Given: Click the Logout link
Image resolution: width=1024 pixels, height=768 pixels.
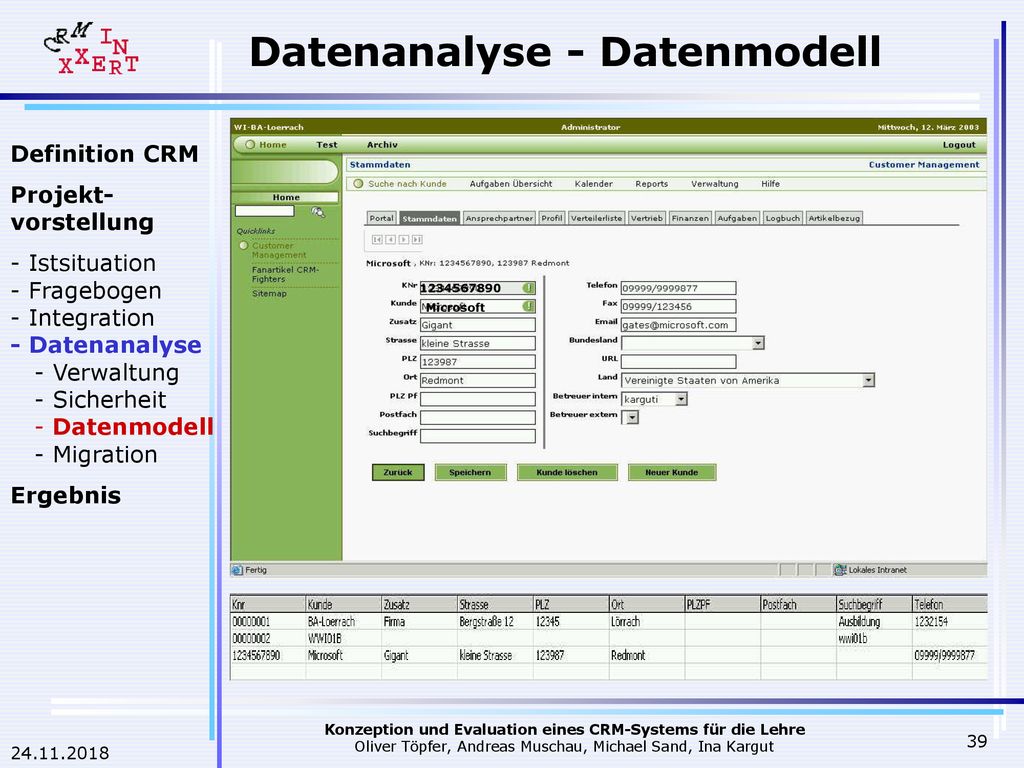Looking at the screenshot, I should point(959,145).
